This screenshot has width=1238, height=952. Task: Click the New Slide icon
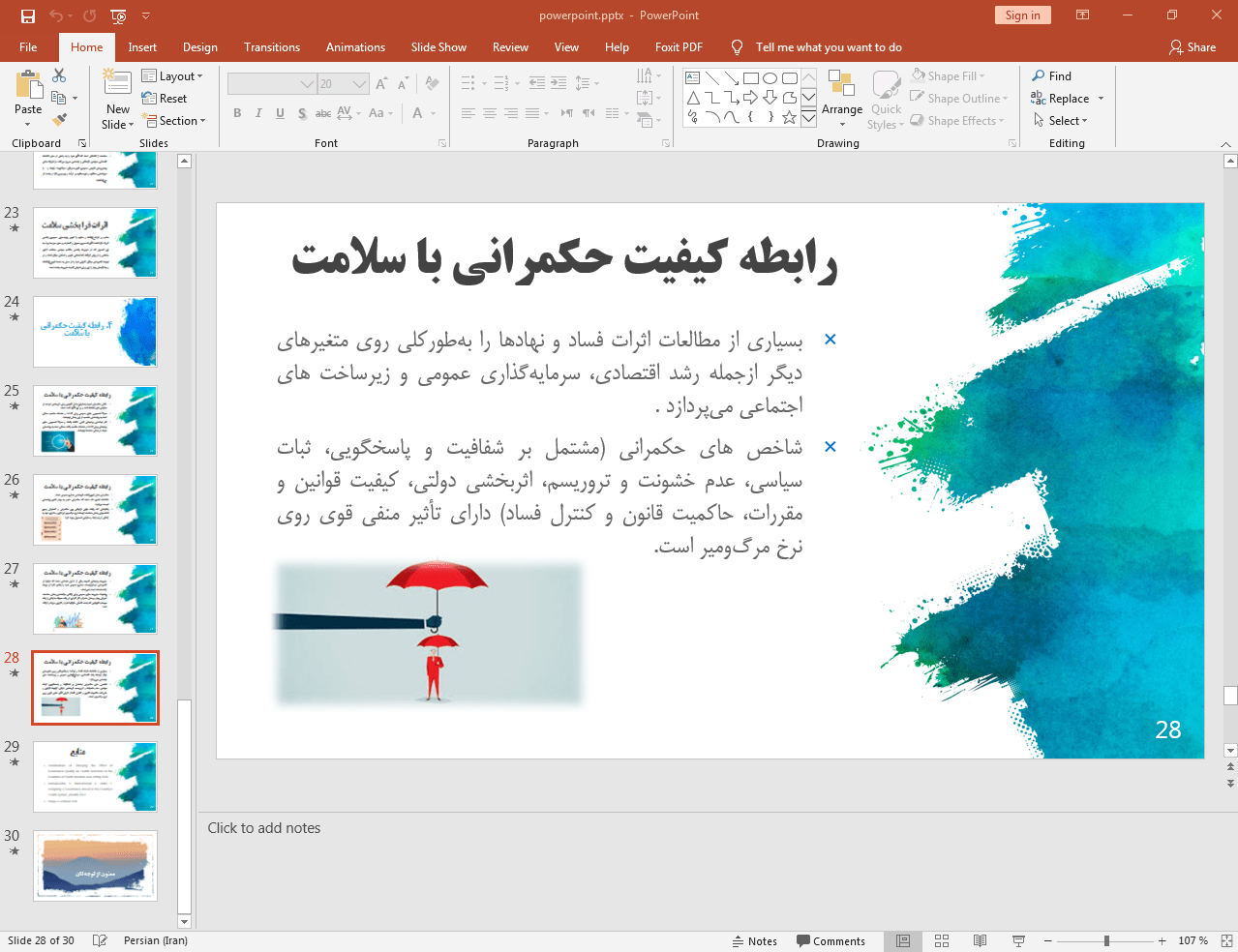[117, 83]
